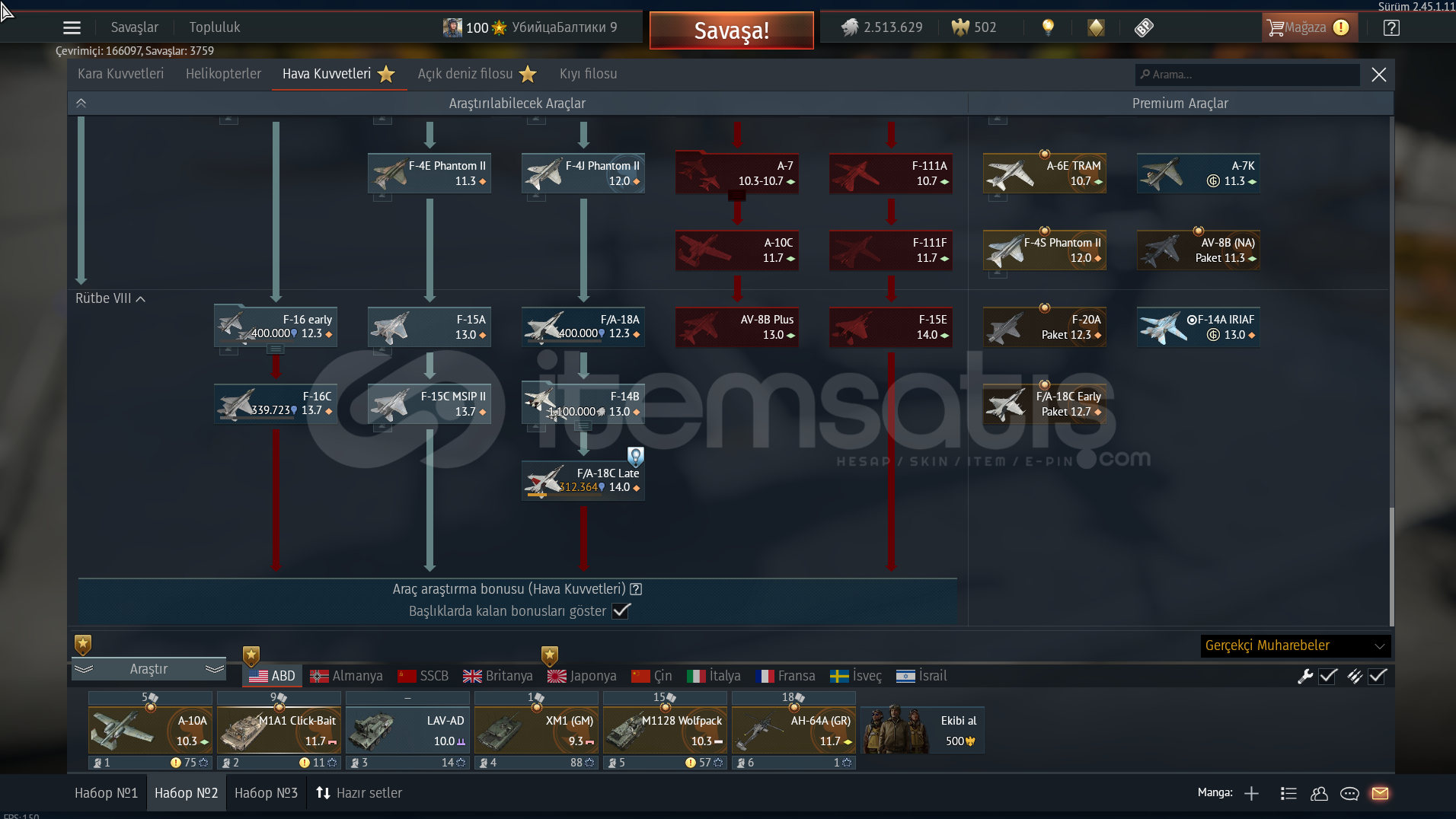Select the Japonya nation
The width and height of the screenshot is (1456, 819).
[x=583, y=676]
